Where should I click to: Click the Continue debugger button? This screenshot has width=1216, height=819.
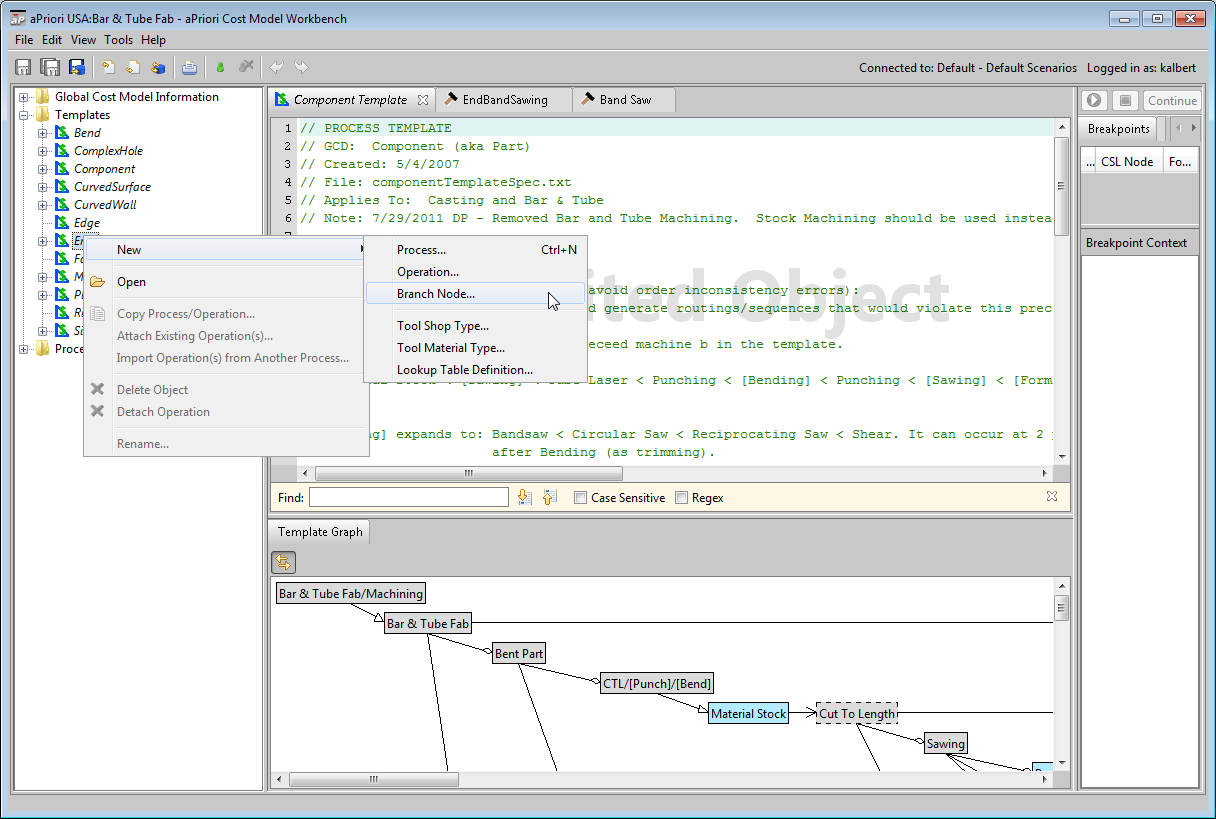(x=1172, y=100)
